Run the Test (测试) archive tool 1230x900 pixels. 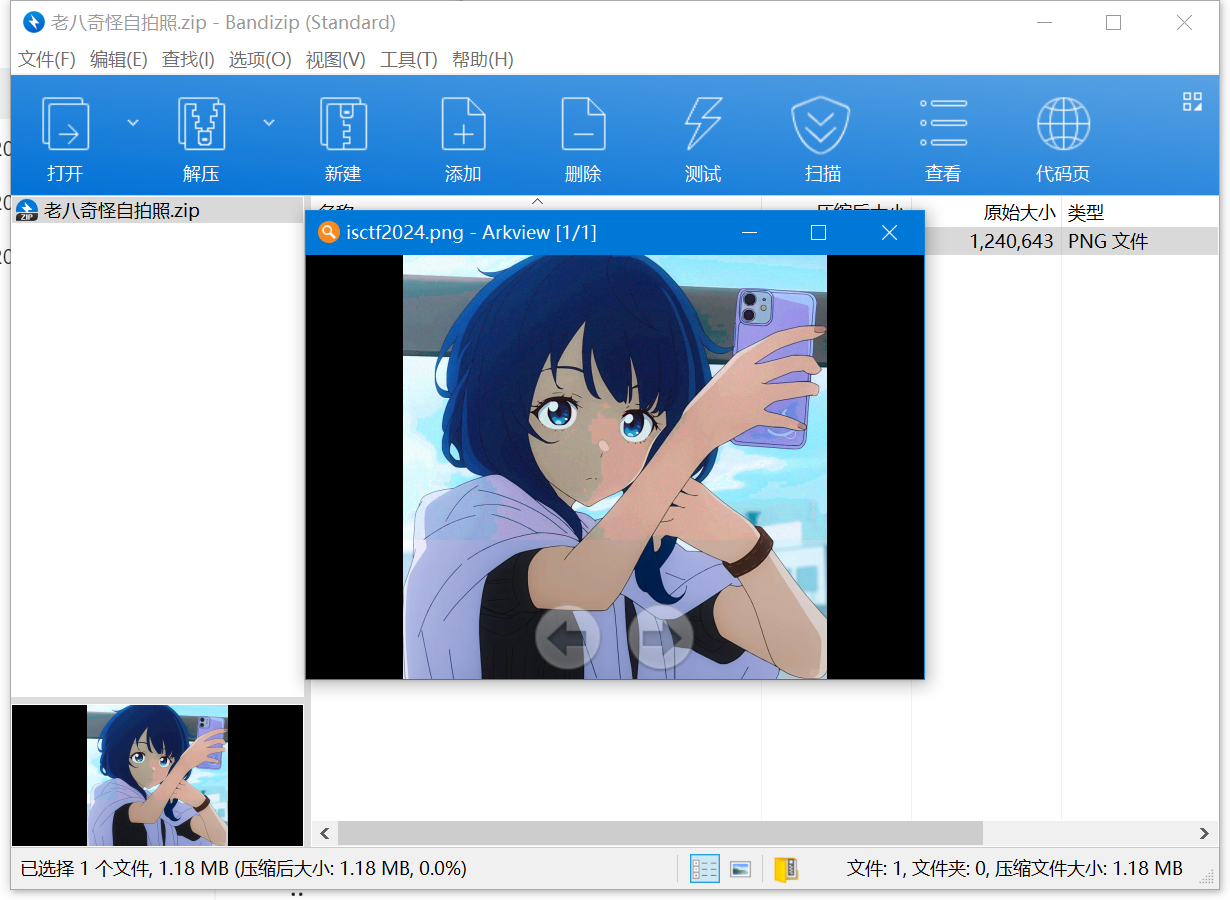pos(703,124)
